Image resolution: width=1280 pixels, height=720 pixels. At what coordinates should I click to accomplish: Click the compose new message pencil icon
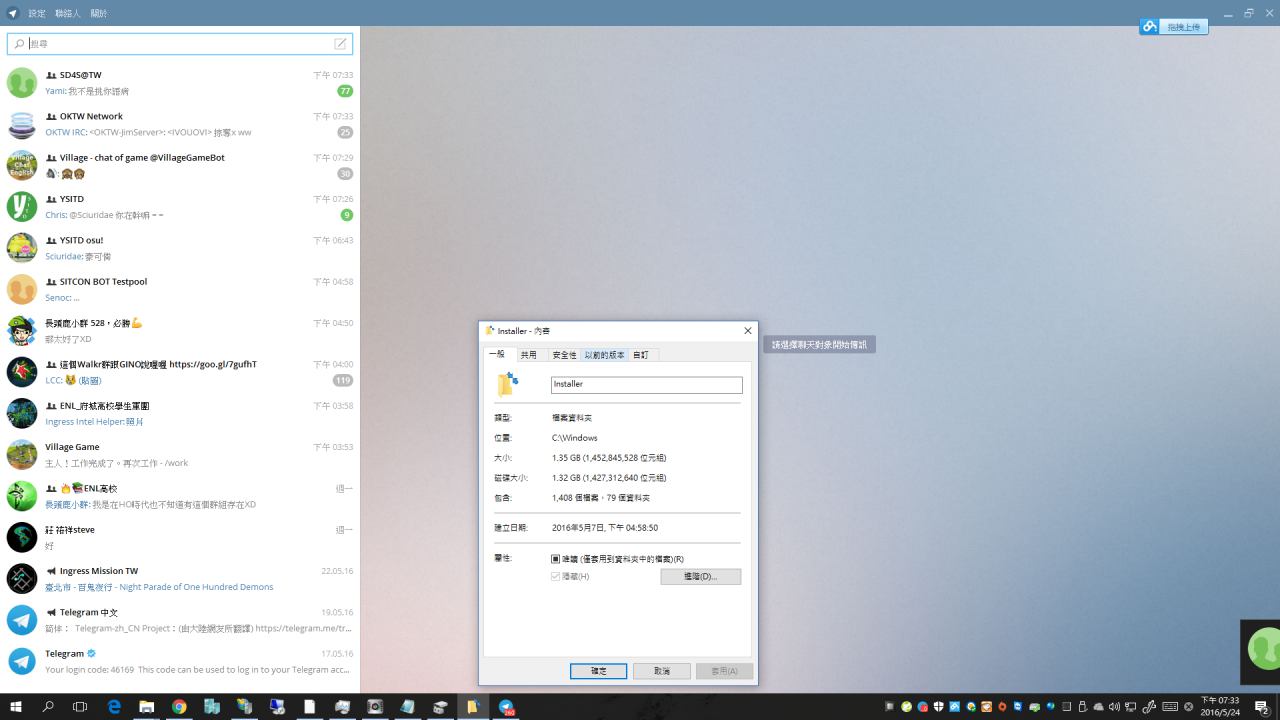[x=340, y=44]
